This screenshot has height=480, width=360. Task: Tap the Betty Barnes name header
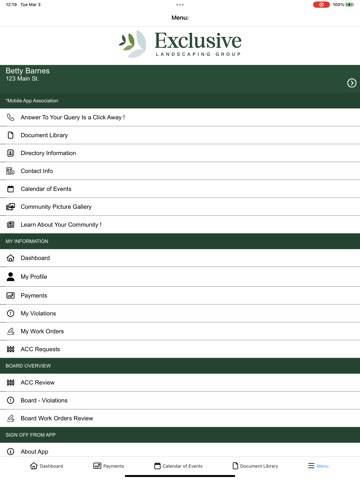27,71
